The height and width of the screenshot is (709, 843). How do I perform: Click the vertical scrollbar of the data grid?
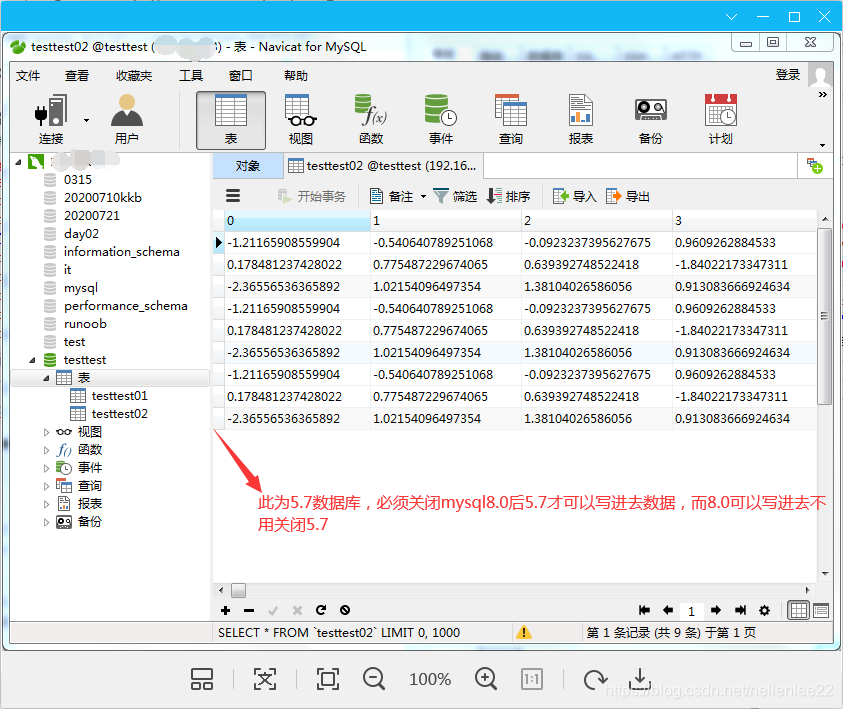(824, 316)
